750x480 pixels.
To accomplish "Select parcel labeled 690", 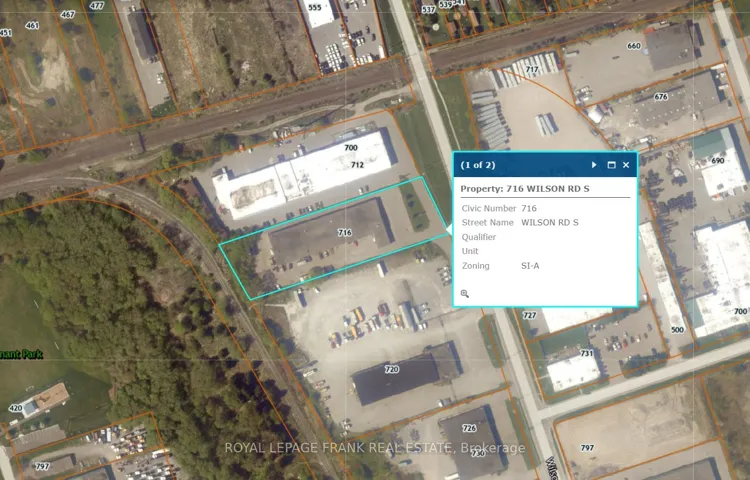I will coord(717,161).
